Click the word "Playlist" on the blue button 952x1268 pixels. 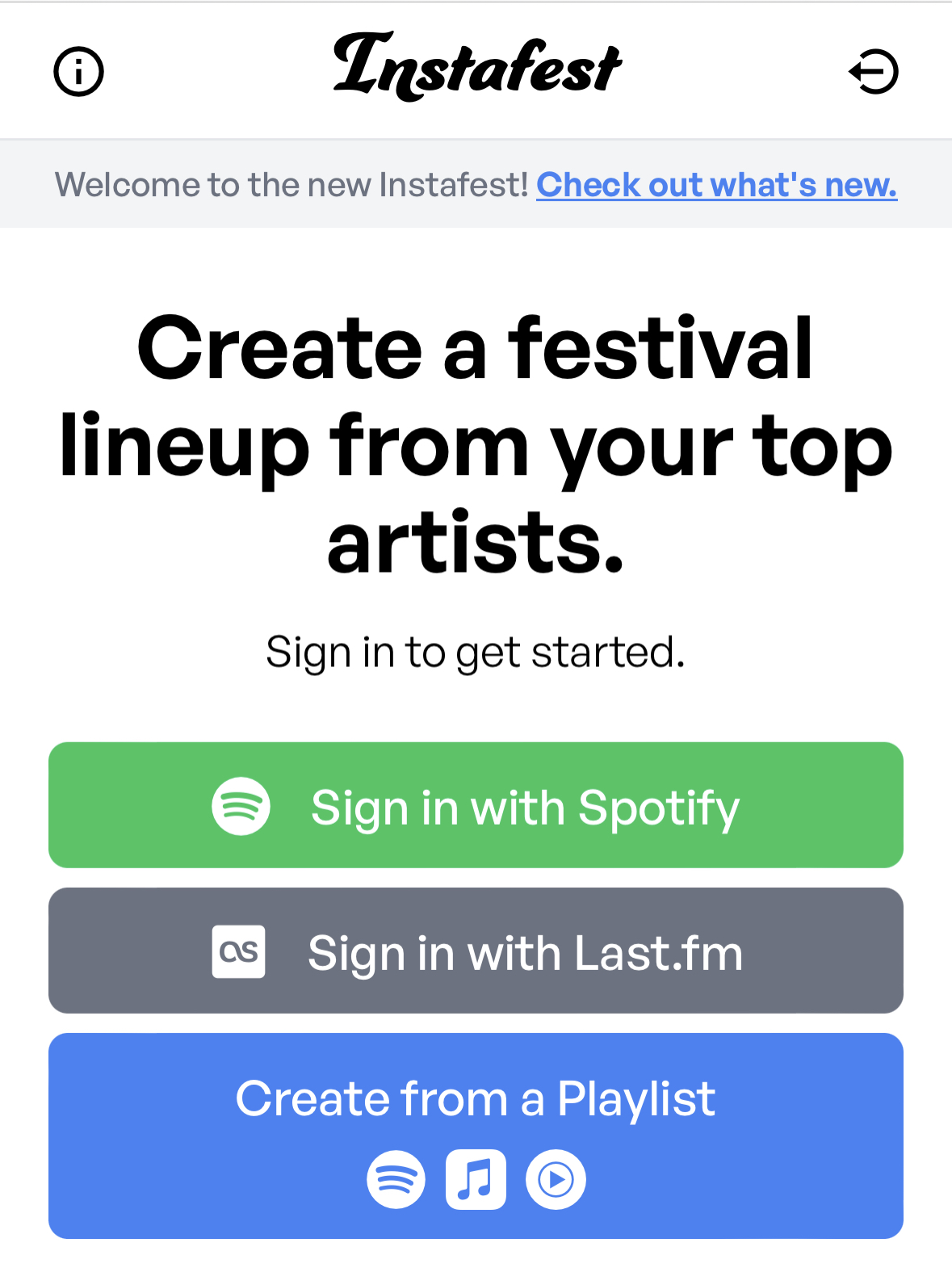[x=635, y=1098]
